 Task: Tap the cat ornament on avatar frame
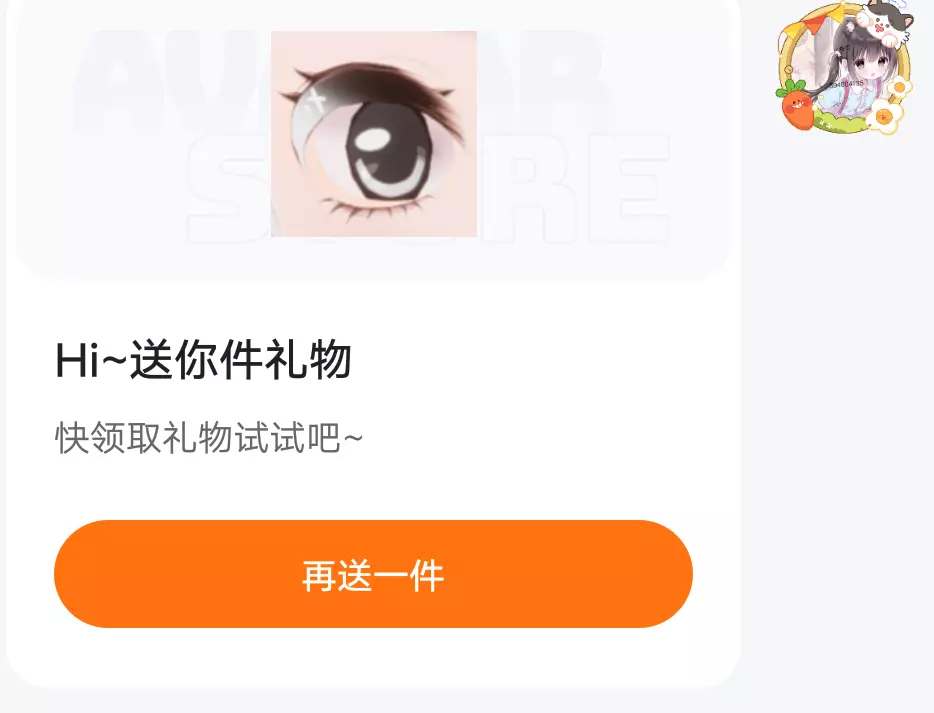888,21
